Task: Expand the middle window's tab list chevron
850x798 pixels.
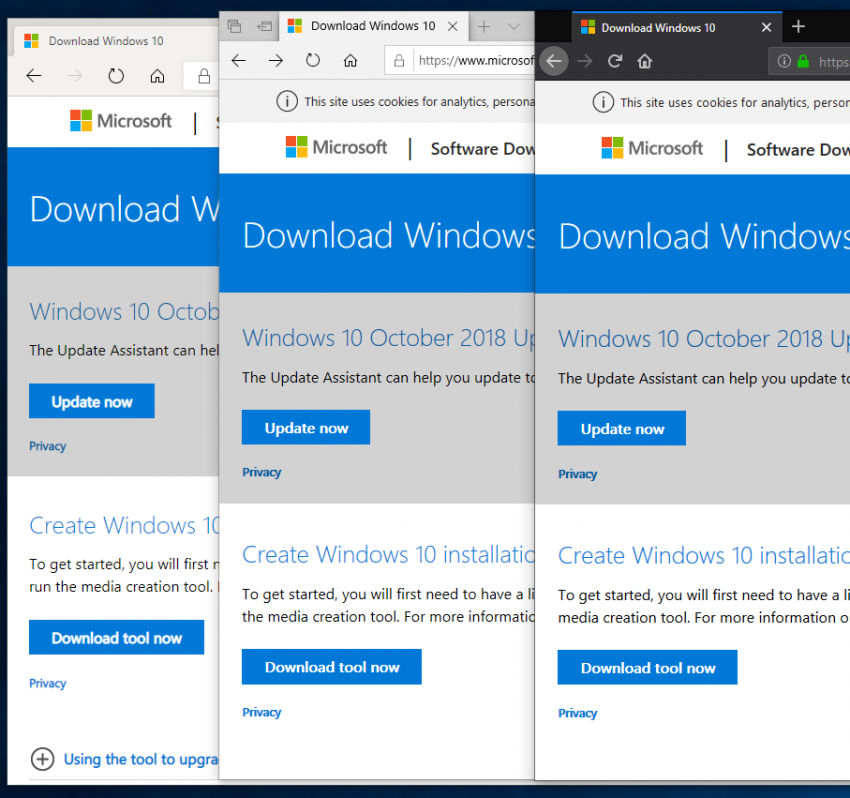Action: pos(513,26)
